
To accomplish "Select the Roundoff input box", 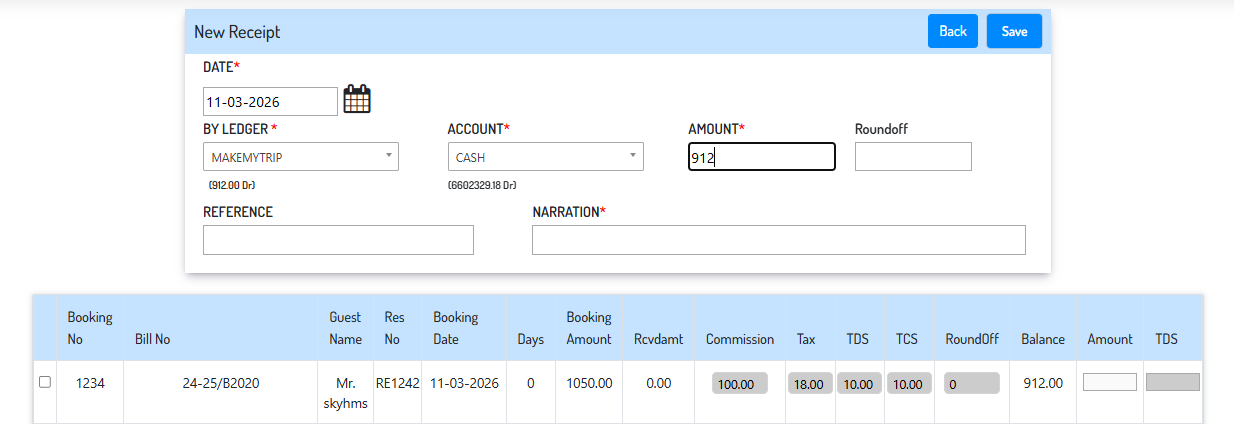I will point(913,157).
